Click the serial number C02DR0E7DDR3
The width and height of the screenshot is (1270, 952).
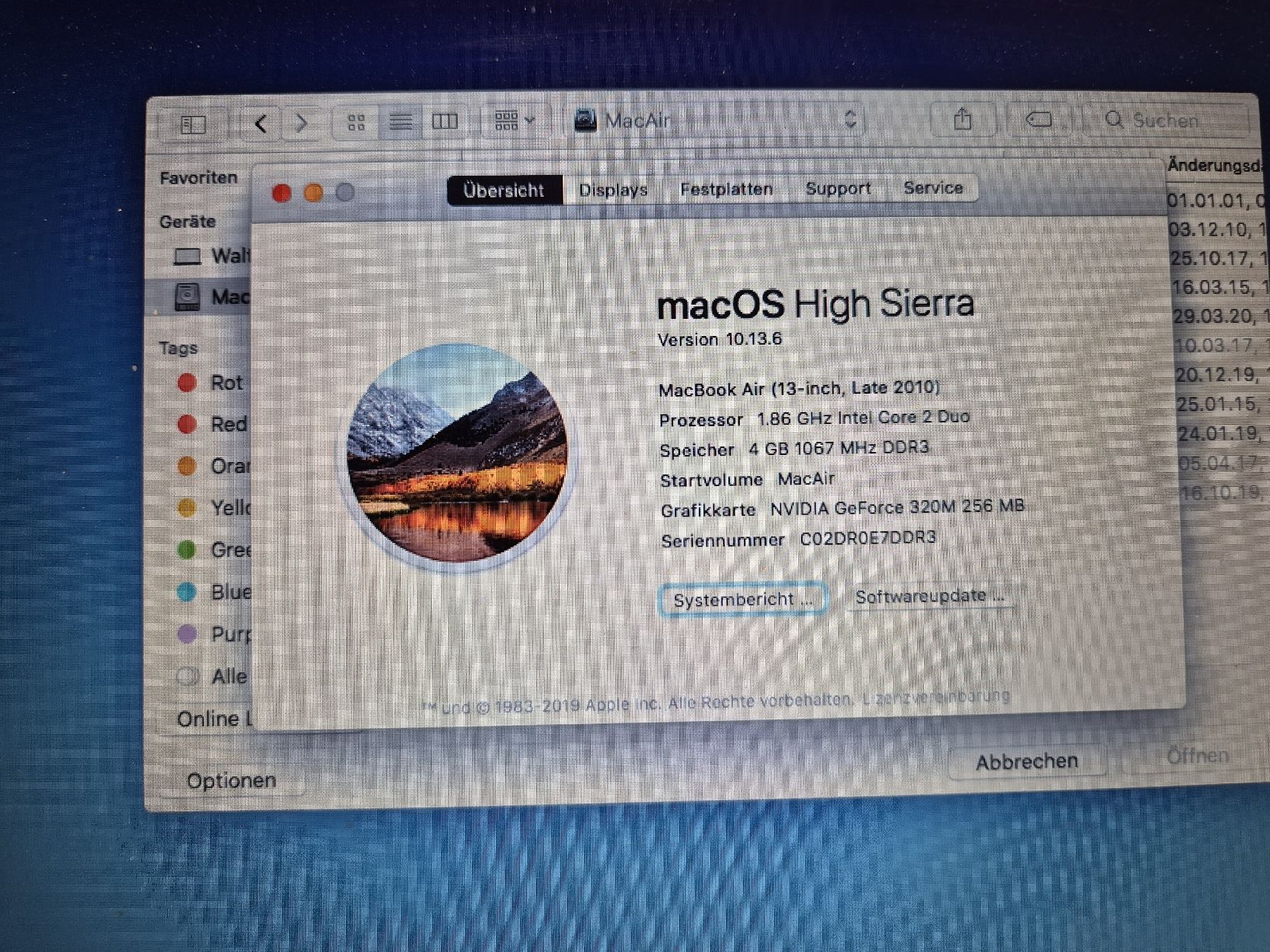click(x=868, y=538)
